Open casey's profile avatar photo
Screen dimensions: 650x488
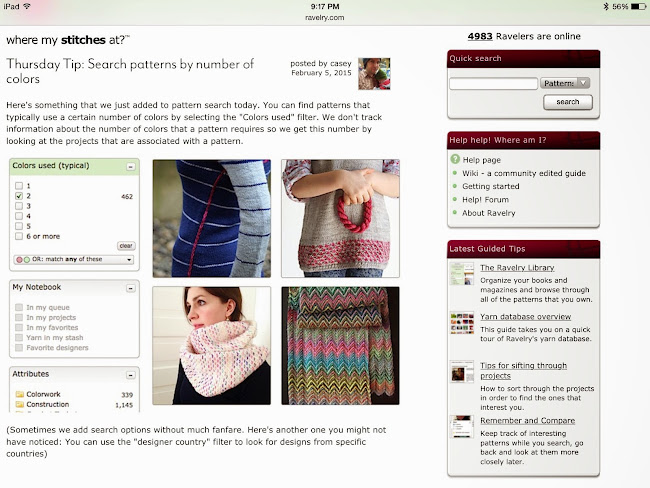(x=374, y=74)
